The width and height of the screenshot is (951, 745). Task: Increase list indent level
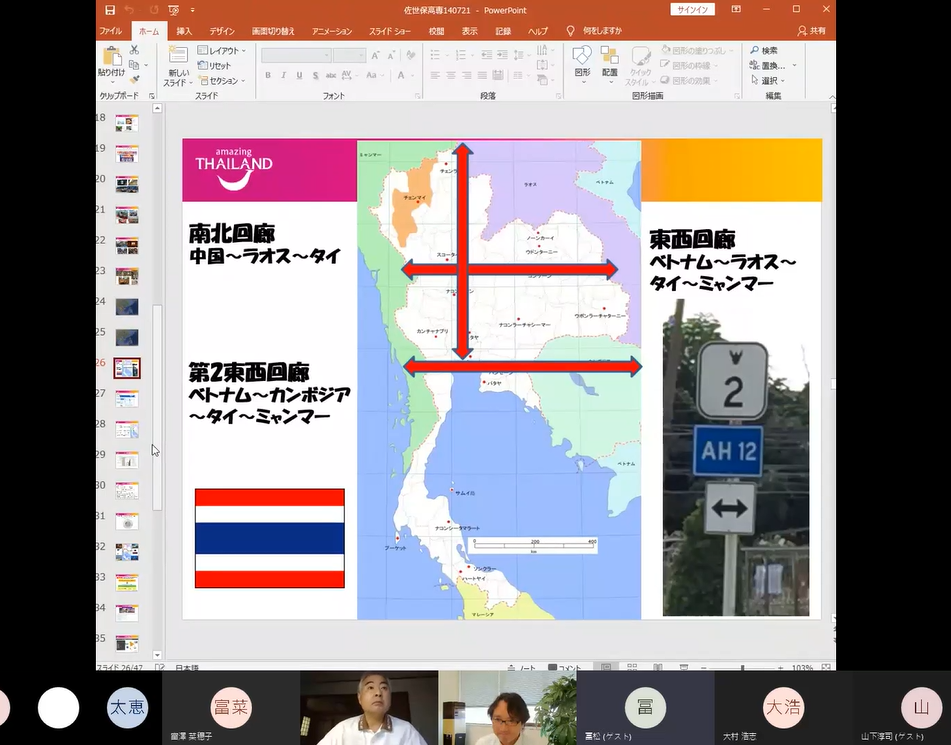point(502,55)
